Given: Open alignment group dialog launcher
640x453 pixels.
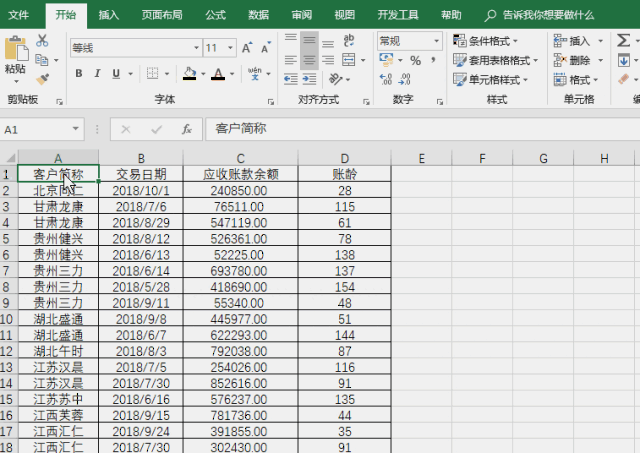Looking at the screenshot, I should [x=366, y=102].
